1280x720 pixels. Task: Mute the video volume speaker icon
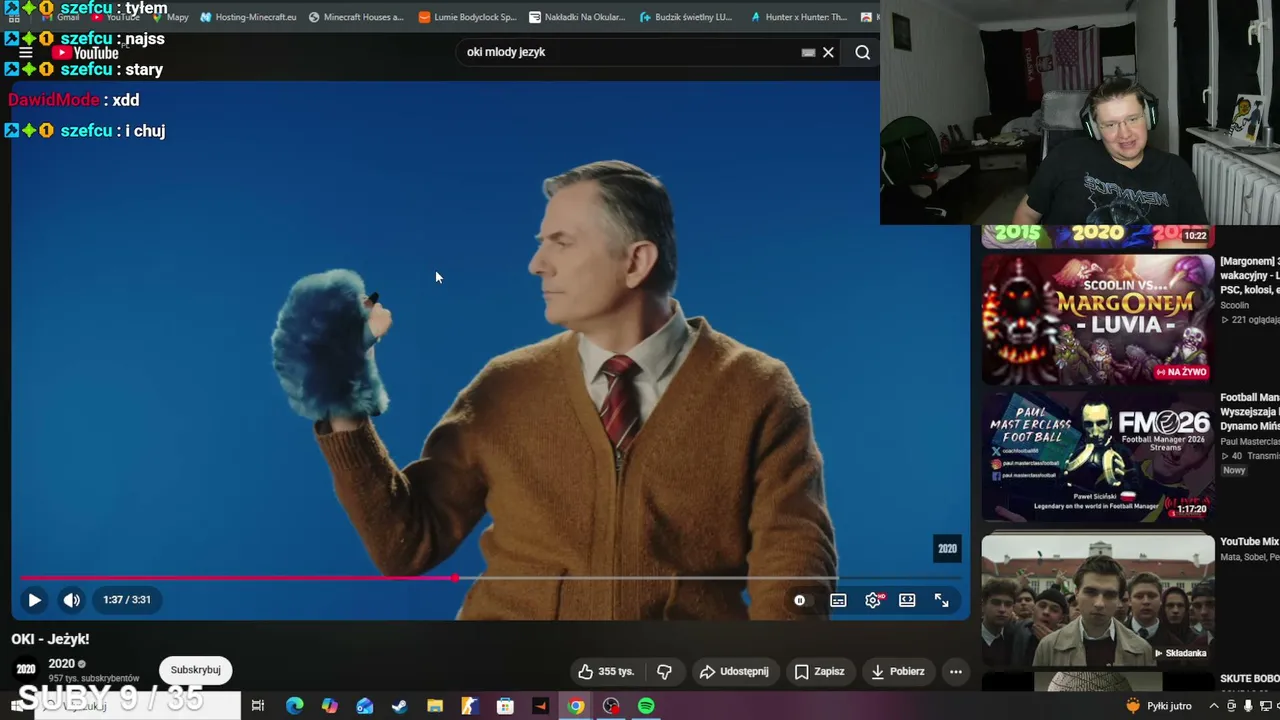click(x=71, y=600)
